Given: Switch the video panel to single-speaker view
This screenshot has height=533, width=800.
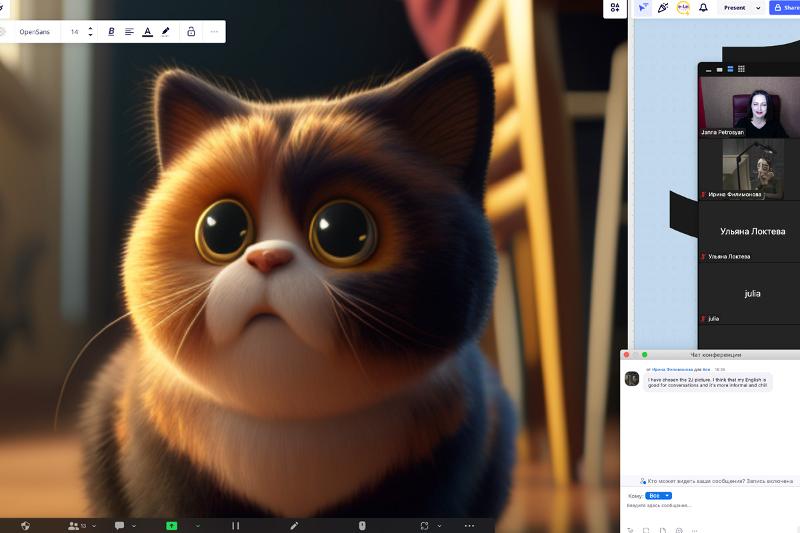Looking at the screenshot, I should click(x=718, y=69).
